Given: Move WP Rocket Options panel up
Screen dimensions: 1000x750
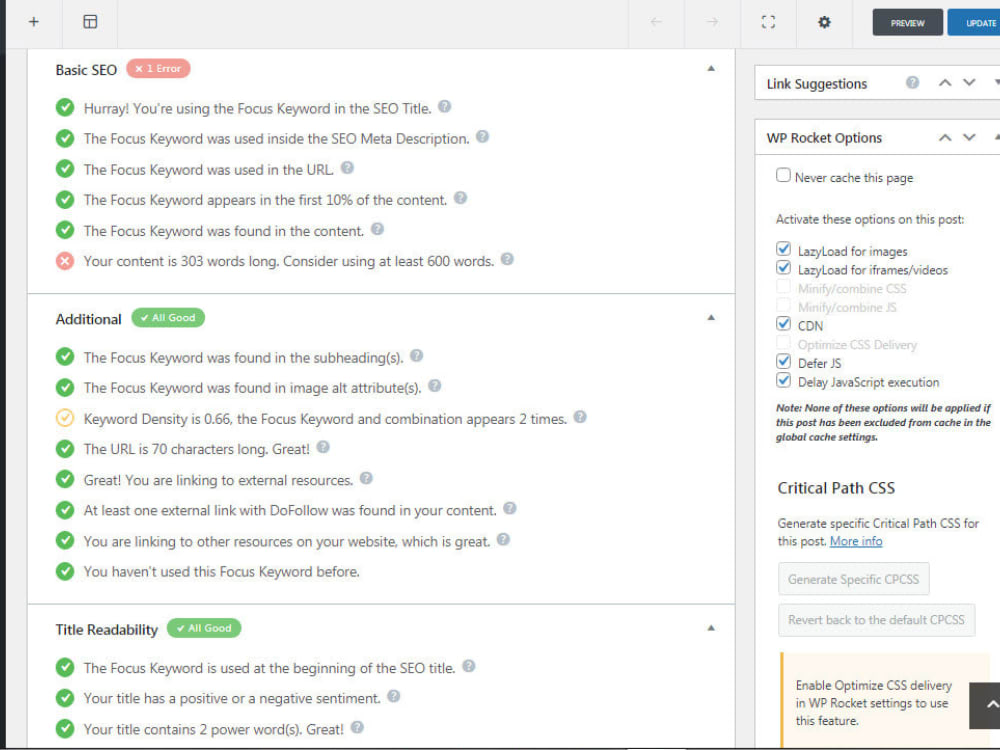Looking at the screenshot, I should pos(945,138).
